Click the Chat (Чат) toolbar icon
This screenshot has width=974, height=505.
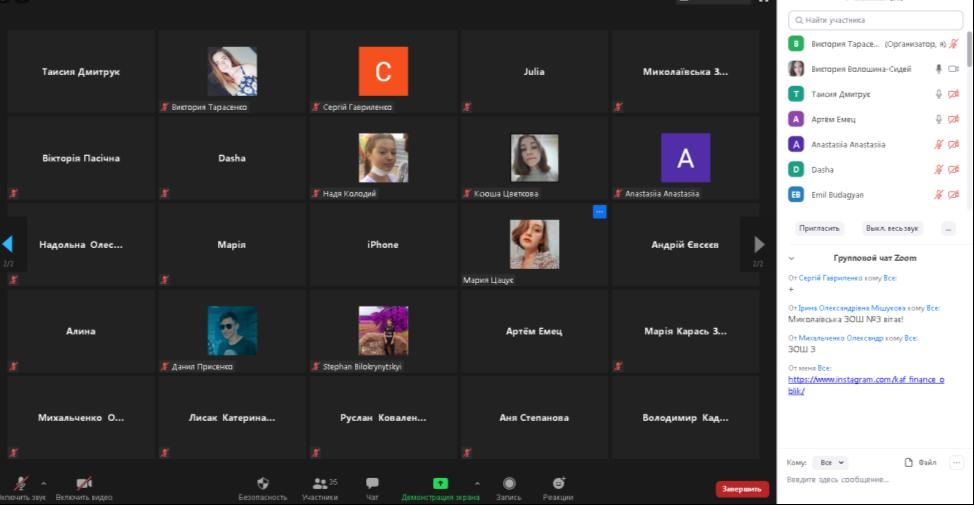coord(372,483)
